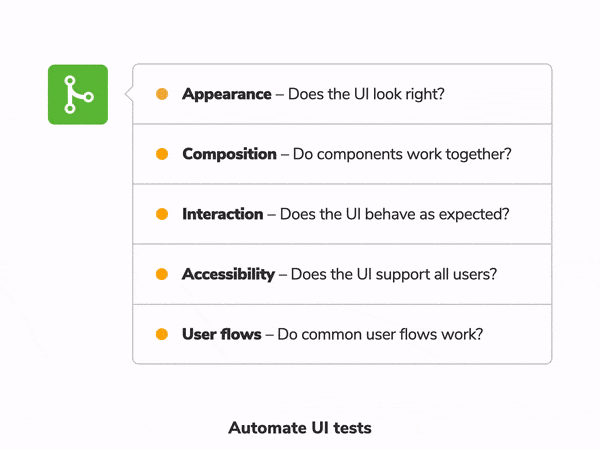Select the bold Composition label
The width and height of the screenshot is (600, 450).
(229, 154)
